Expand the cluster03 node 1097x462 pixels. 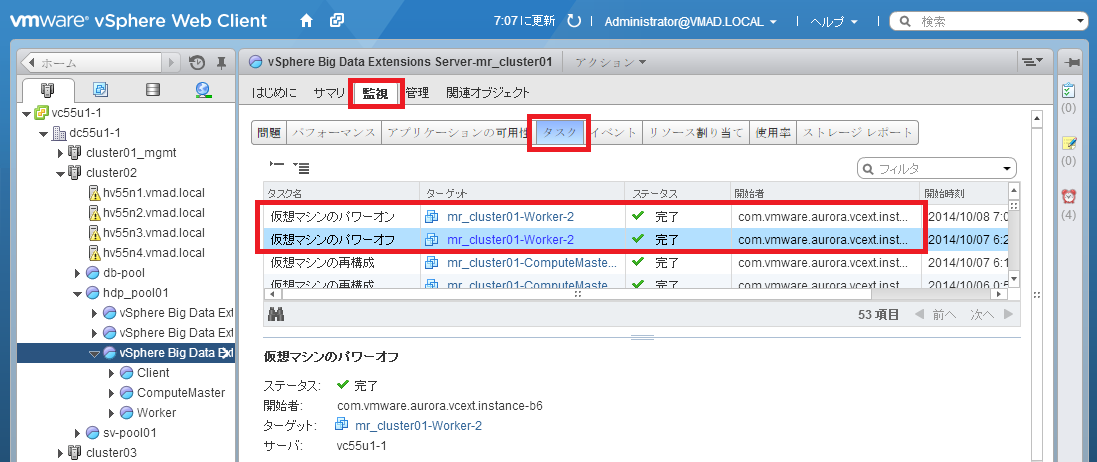60,452
